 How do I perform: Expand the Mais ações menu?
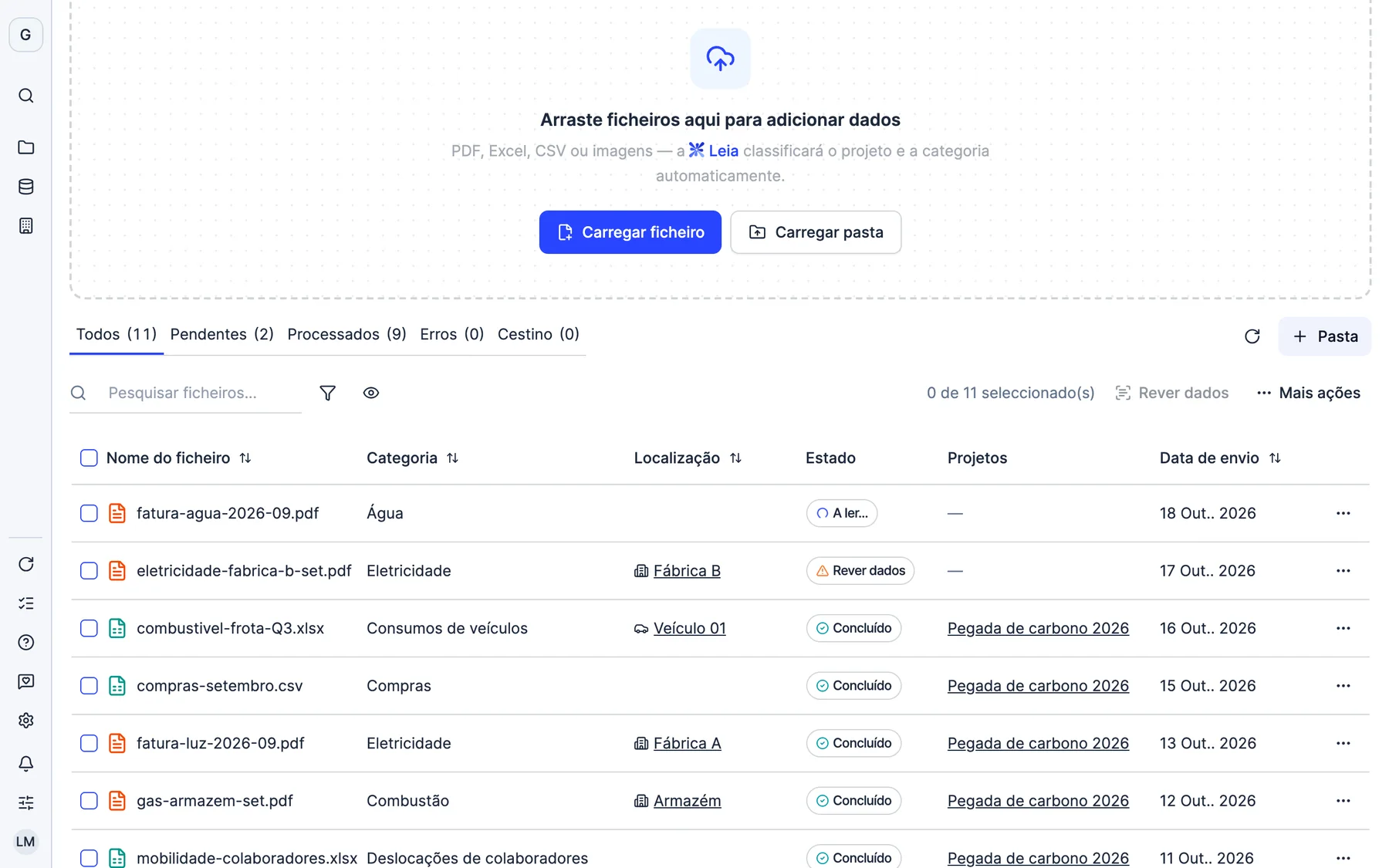click(1308, 393)
